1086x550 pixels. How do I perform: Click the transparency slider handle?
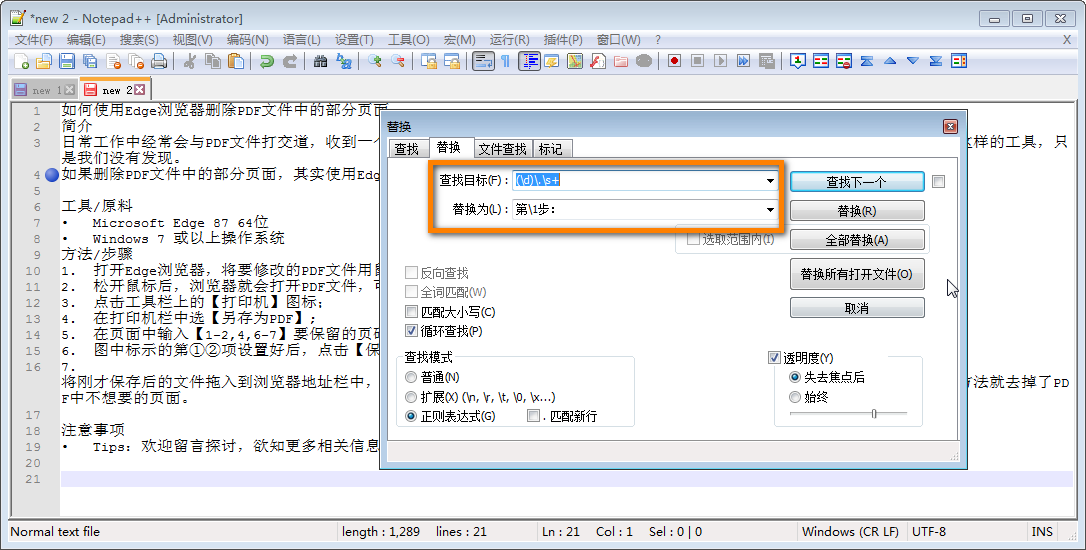(874, 414)
